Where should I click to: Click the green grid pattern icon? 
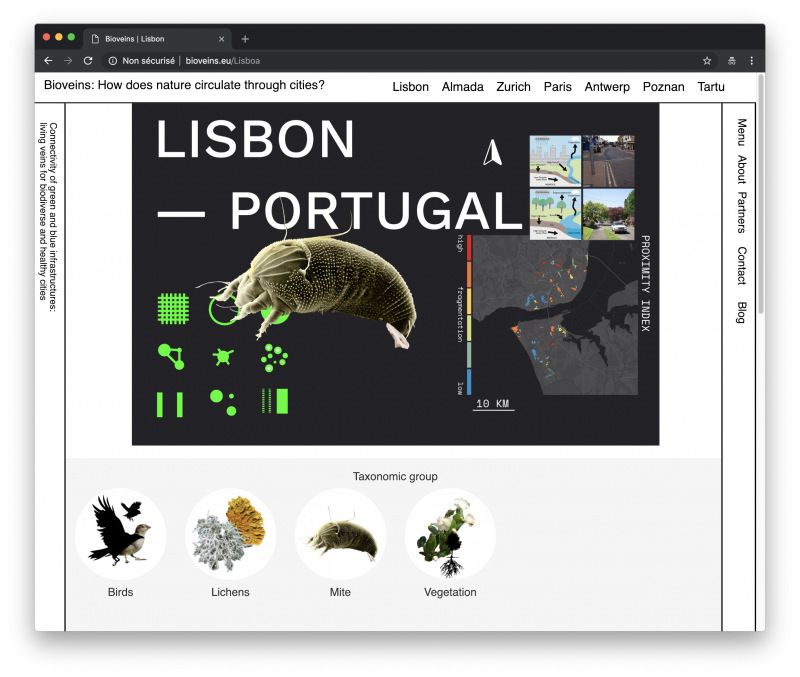coord(173,309)
